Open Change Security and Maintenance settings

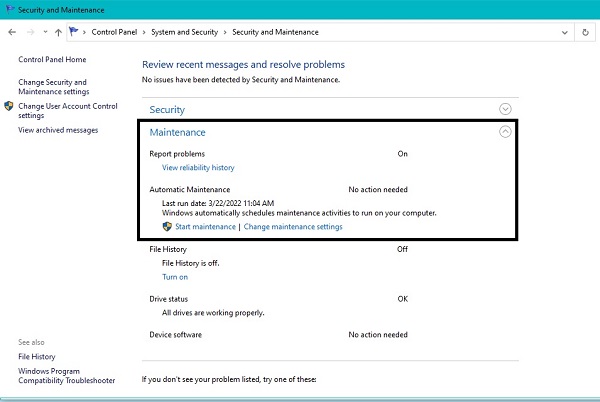tap(54, 87)
